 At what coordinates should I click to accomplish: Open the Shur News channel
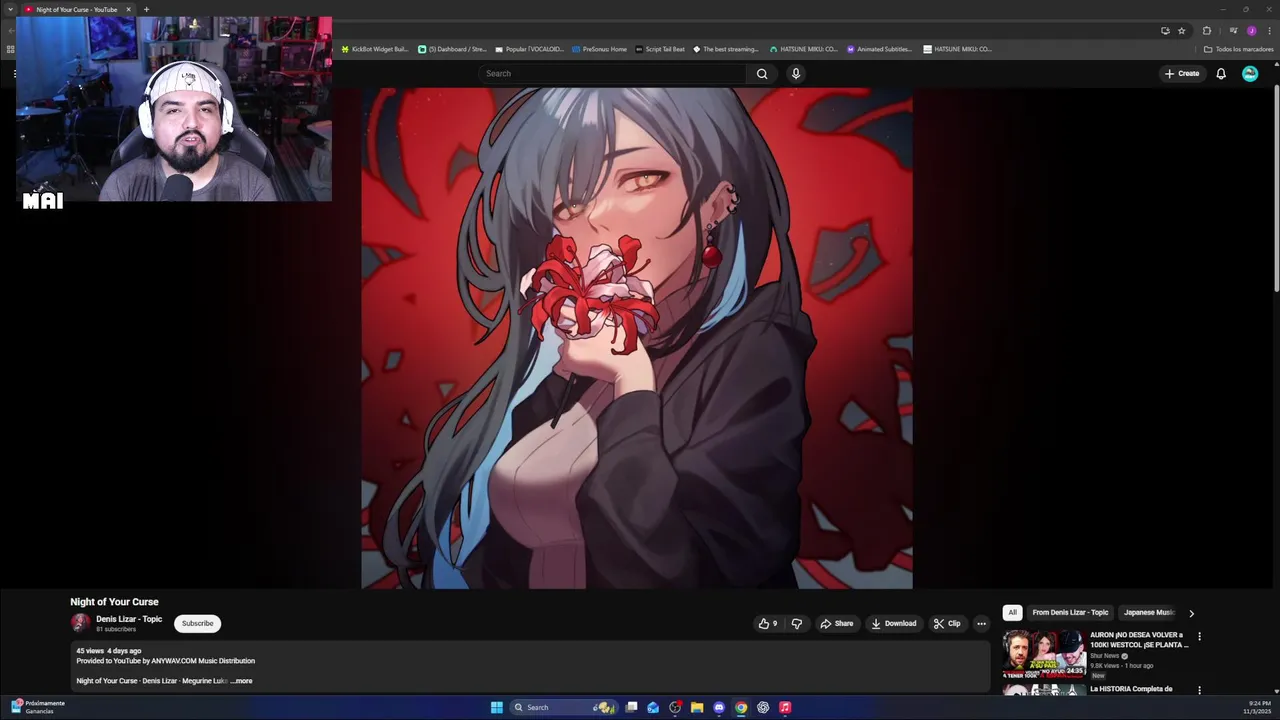tap(1105, 656)
